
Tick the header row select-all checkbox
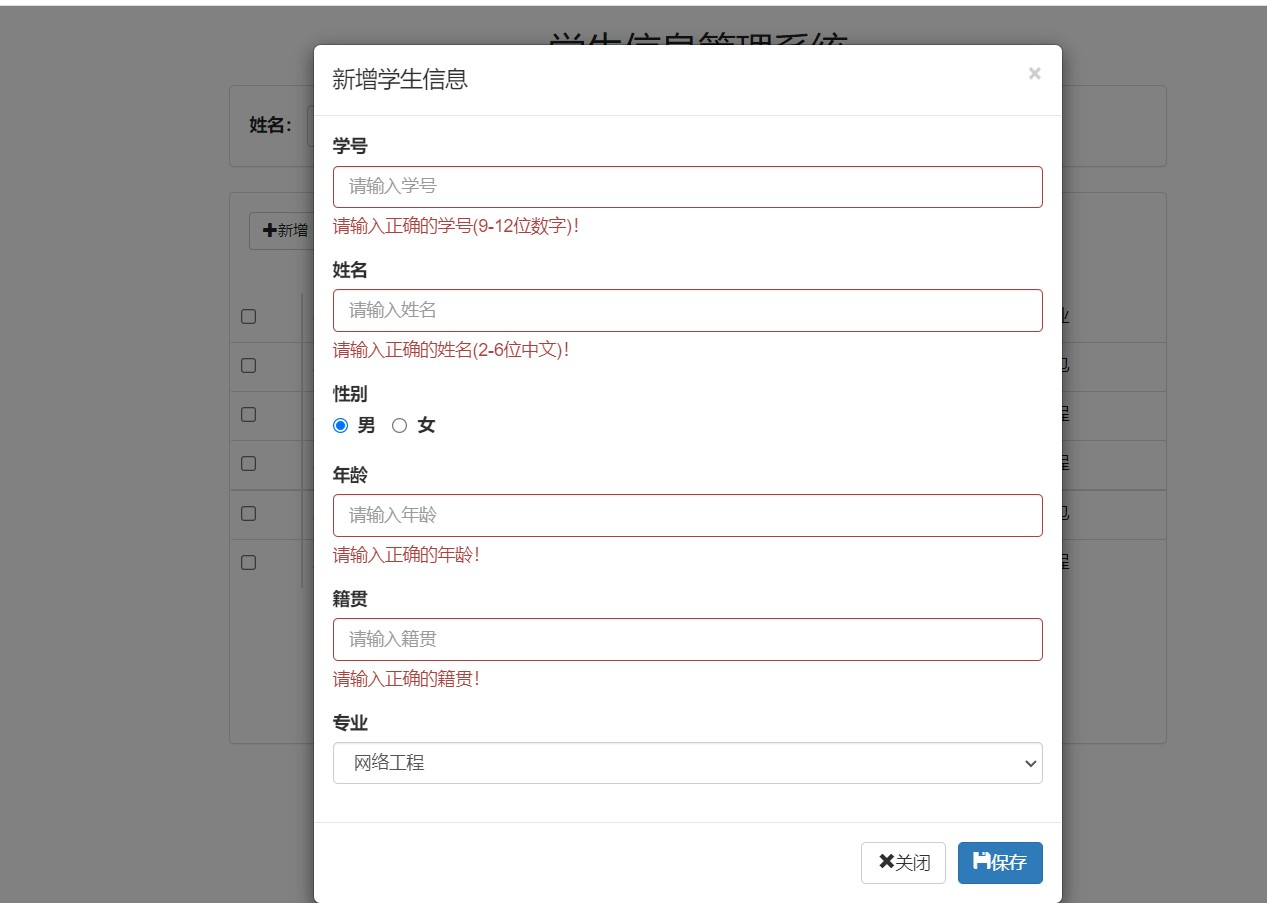248,316
